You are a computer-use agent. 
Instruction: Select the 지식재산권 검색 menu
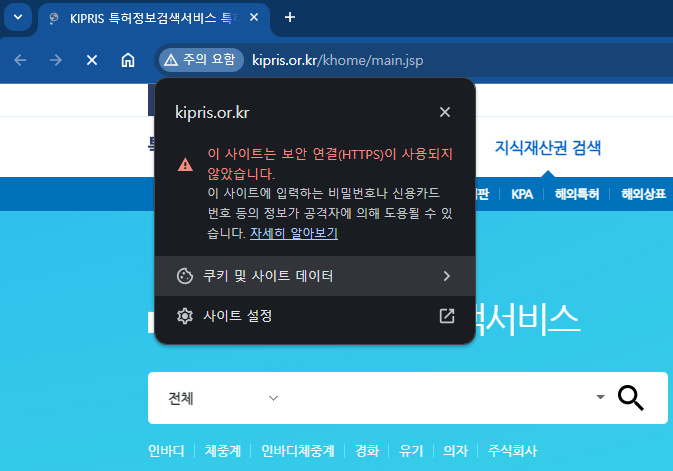548,148
